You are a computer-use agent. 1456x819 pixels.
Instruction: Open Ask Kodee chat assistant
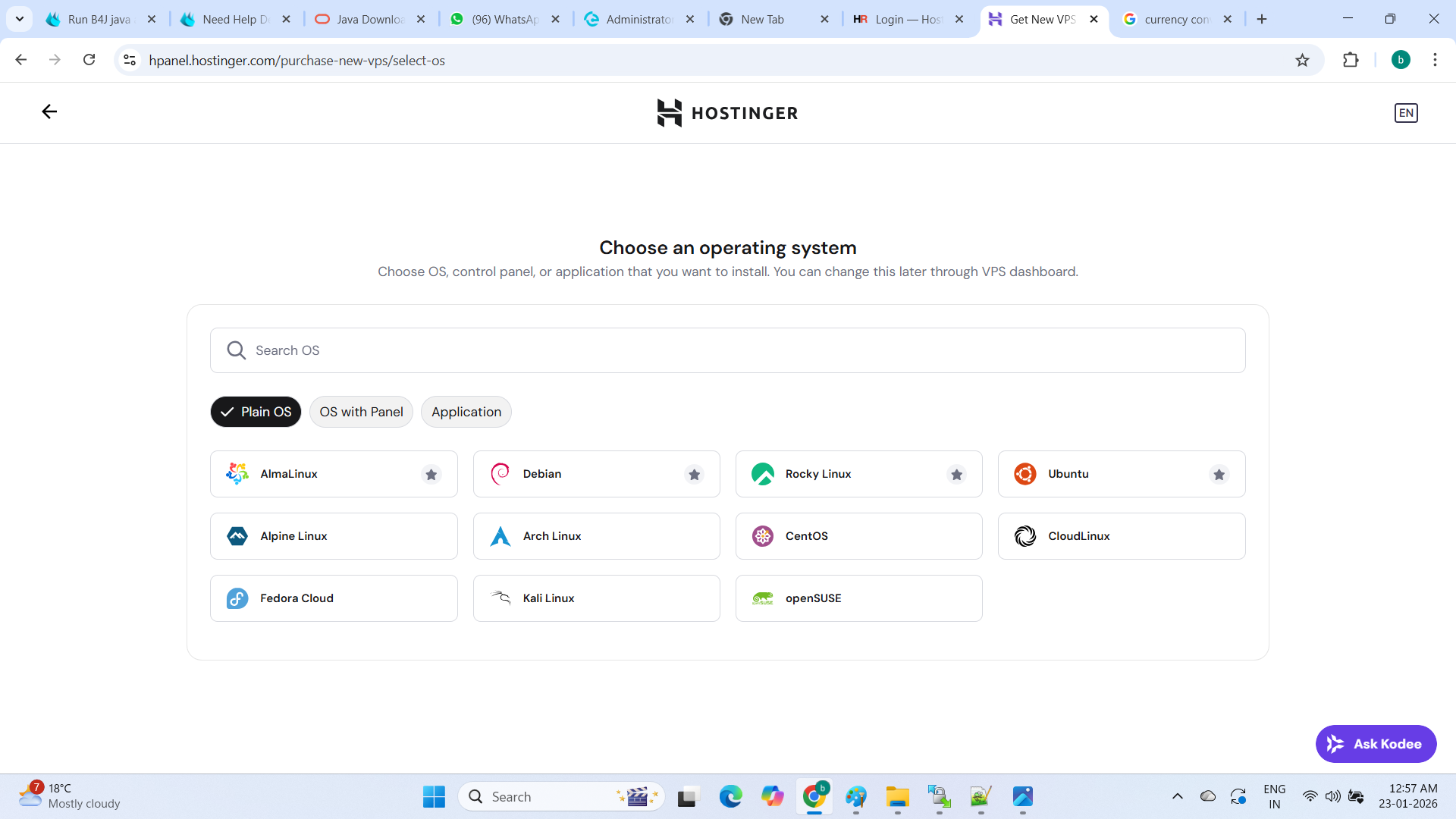(1376, 744)
